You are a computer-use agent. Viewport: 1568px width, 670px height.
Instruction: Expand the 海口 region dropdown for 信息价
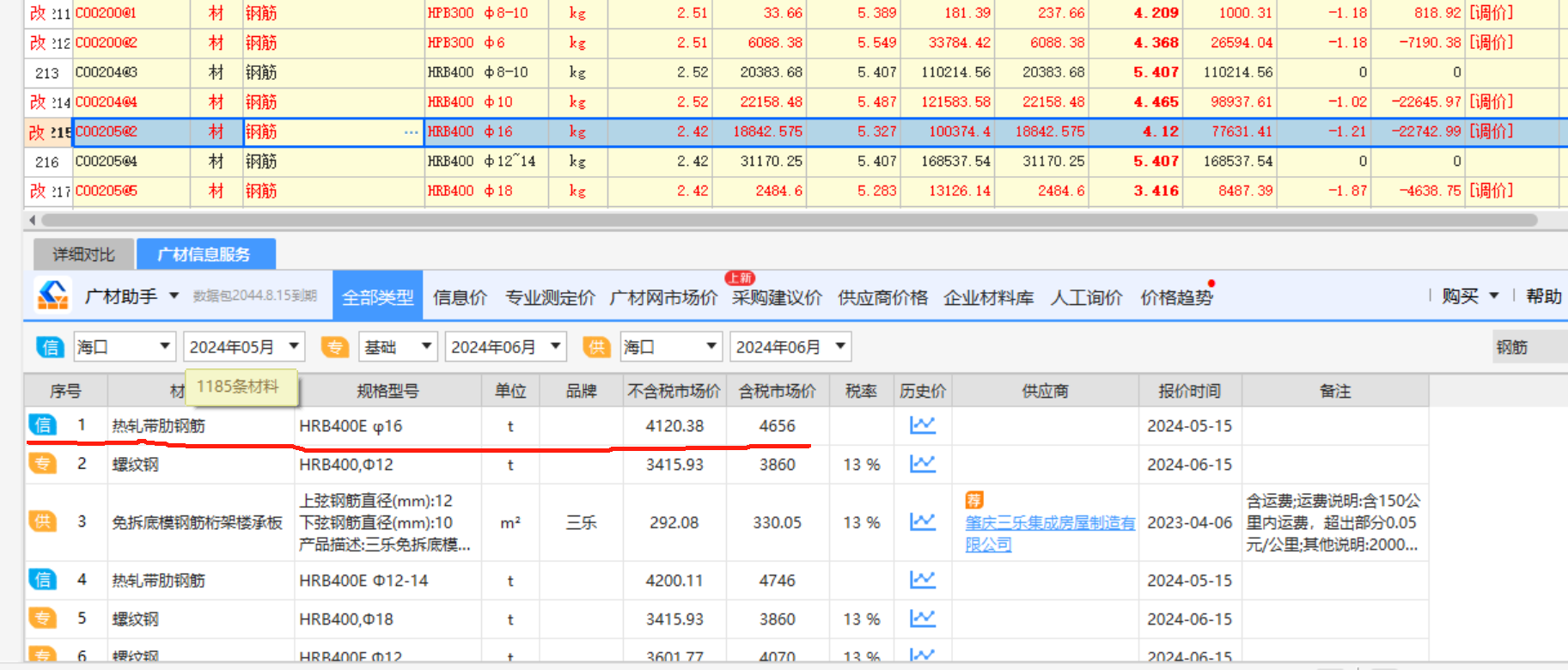(x=164, y=347)
